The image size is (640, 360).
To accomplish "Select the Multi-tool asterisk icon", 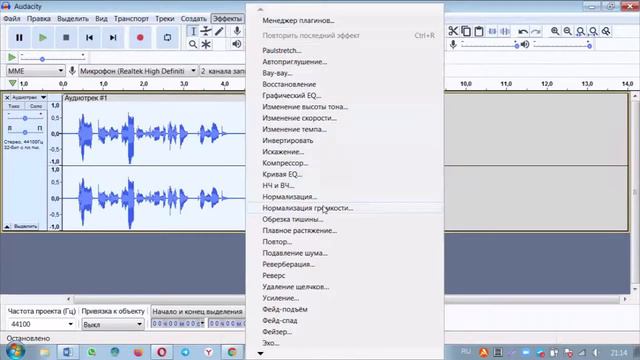I will coord(206,44).
